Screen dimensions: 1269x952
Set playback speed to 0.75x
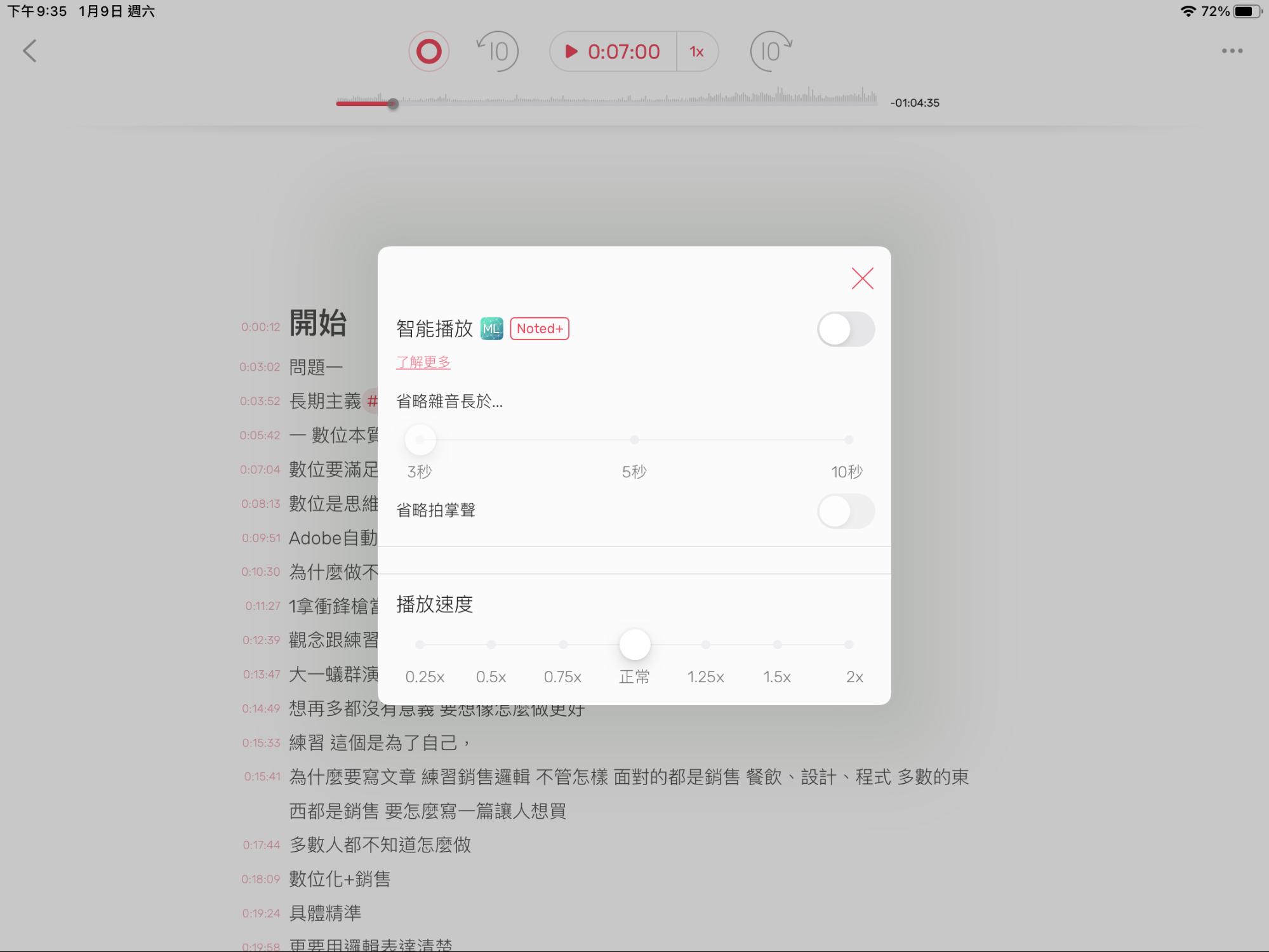coord(563,645)
